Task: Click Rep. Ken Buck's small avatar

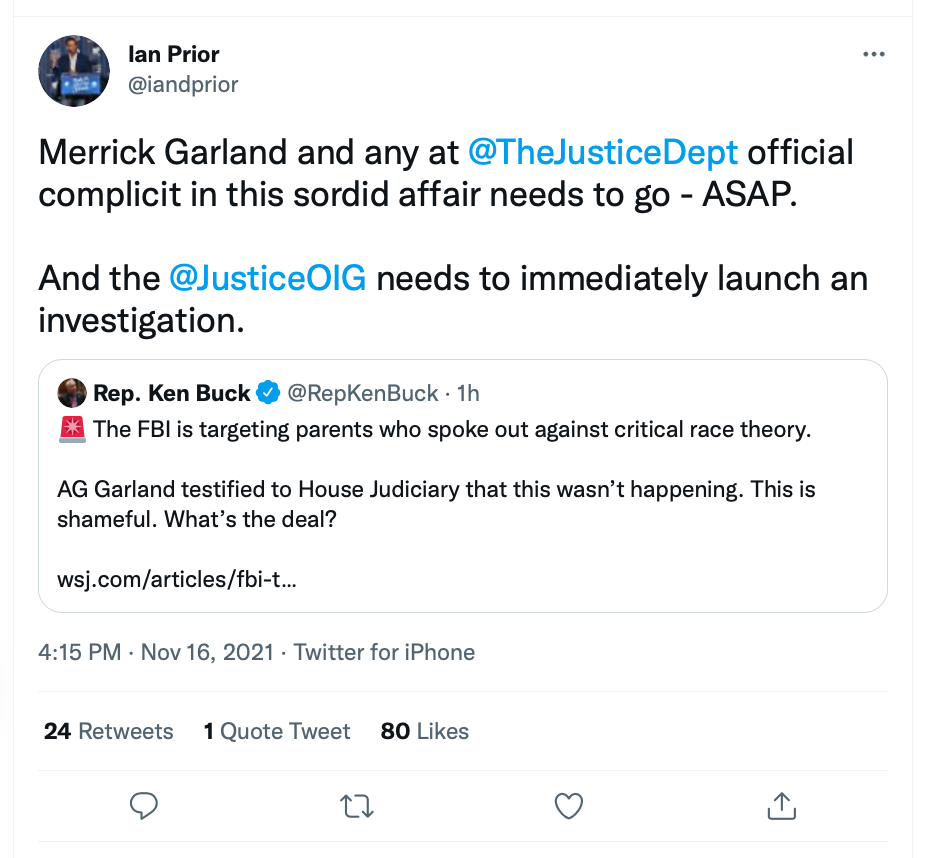Action: 71,393
